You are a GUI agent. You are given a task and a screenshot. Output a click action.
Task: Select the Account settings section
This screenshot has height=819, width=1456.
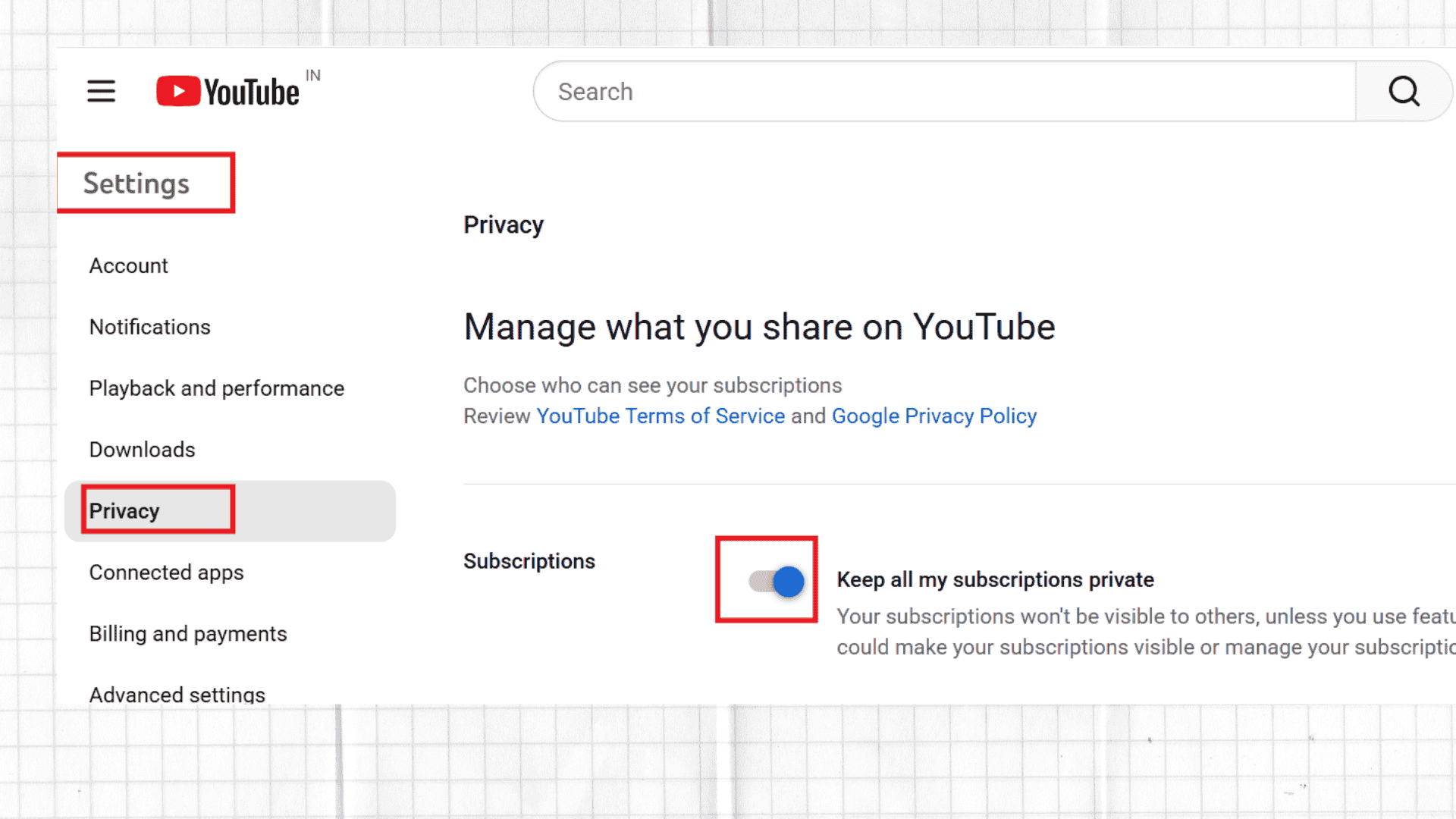128,265
